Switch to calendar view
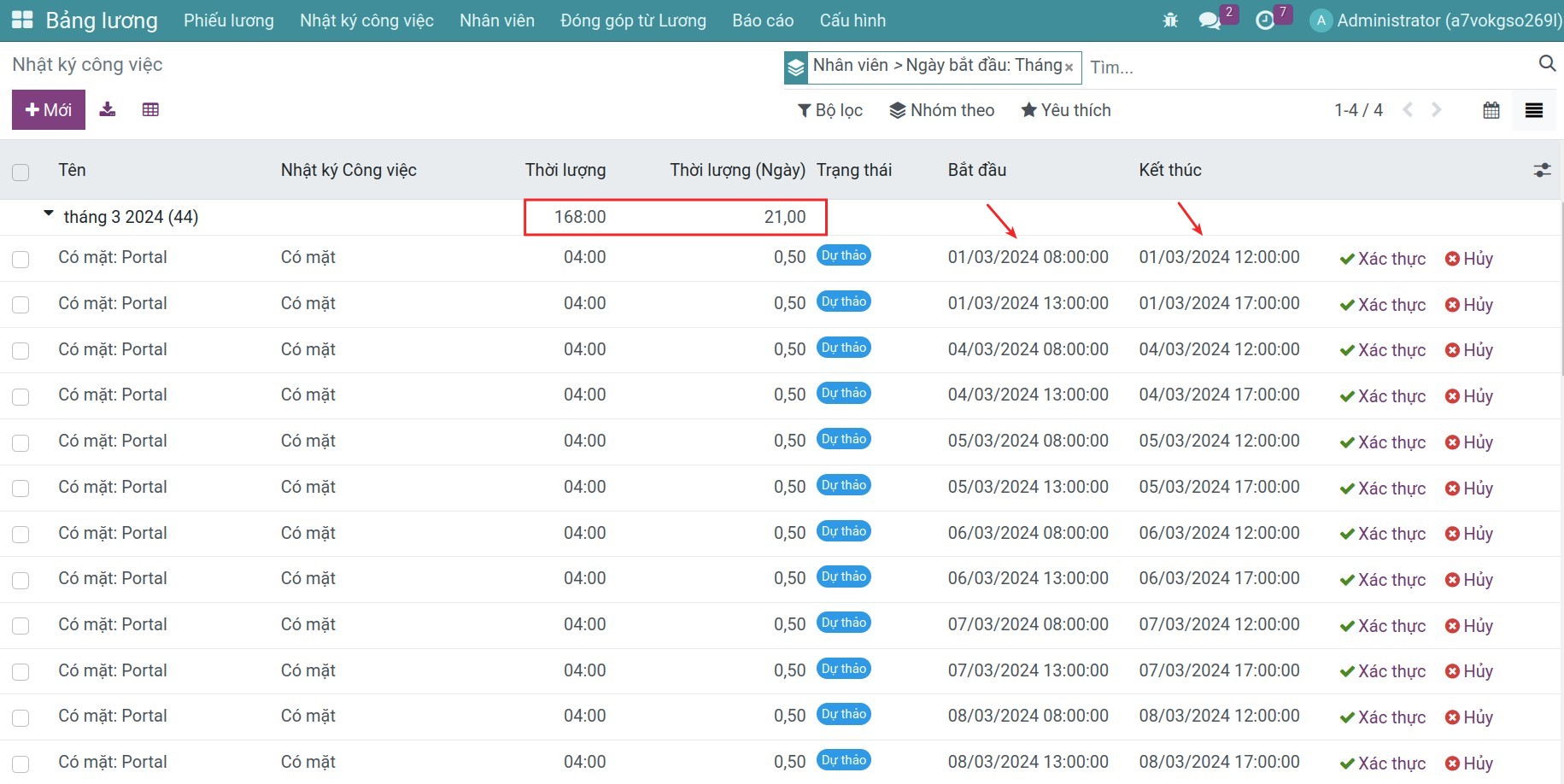Viewport: 1564px width, 784px height. 1491,110
